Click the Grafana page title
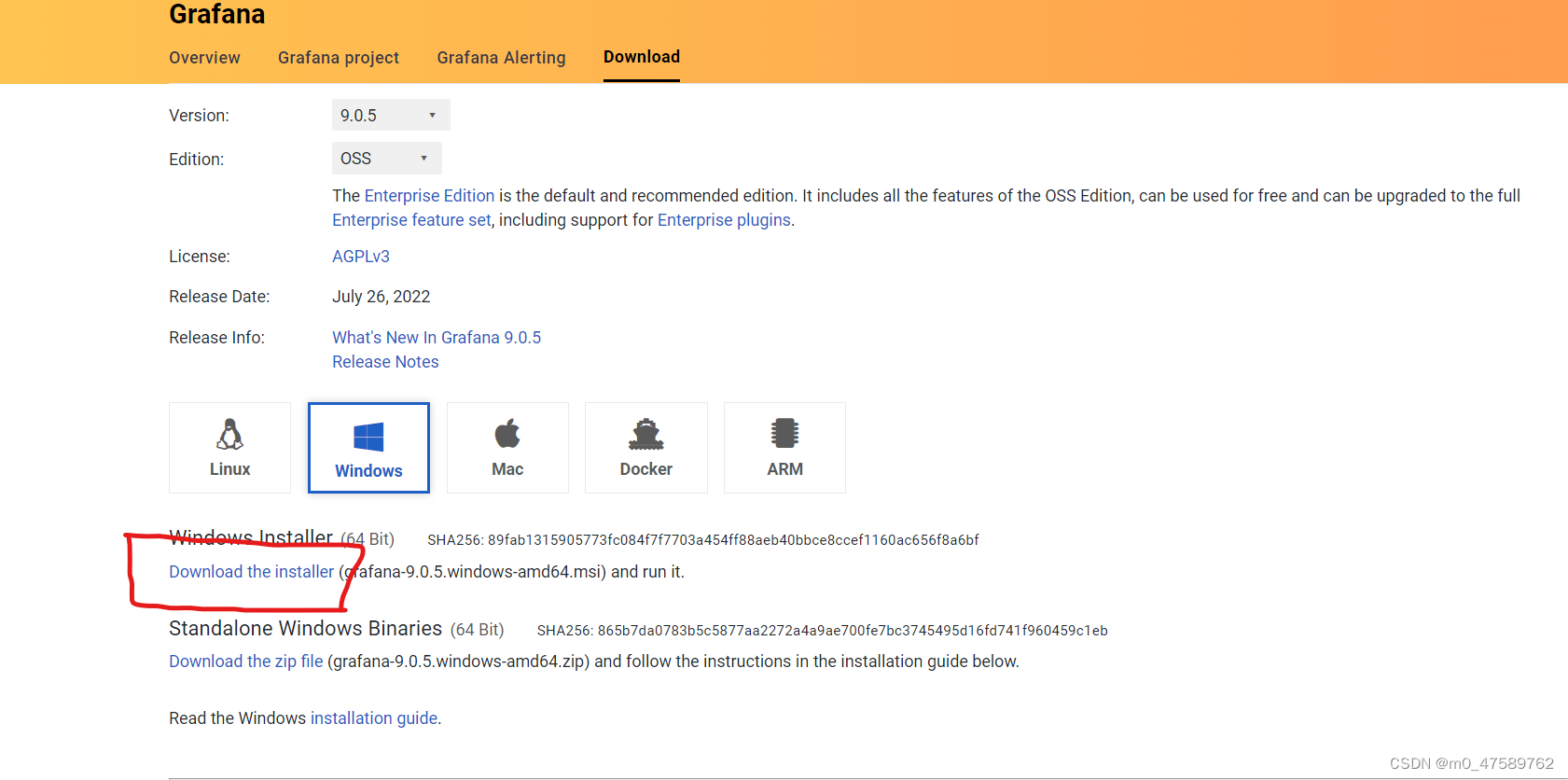Image resolution: width=1568 pixels, height=780 pixels. point(217,14)
